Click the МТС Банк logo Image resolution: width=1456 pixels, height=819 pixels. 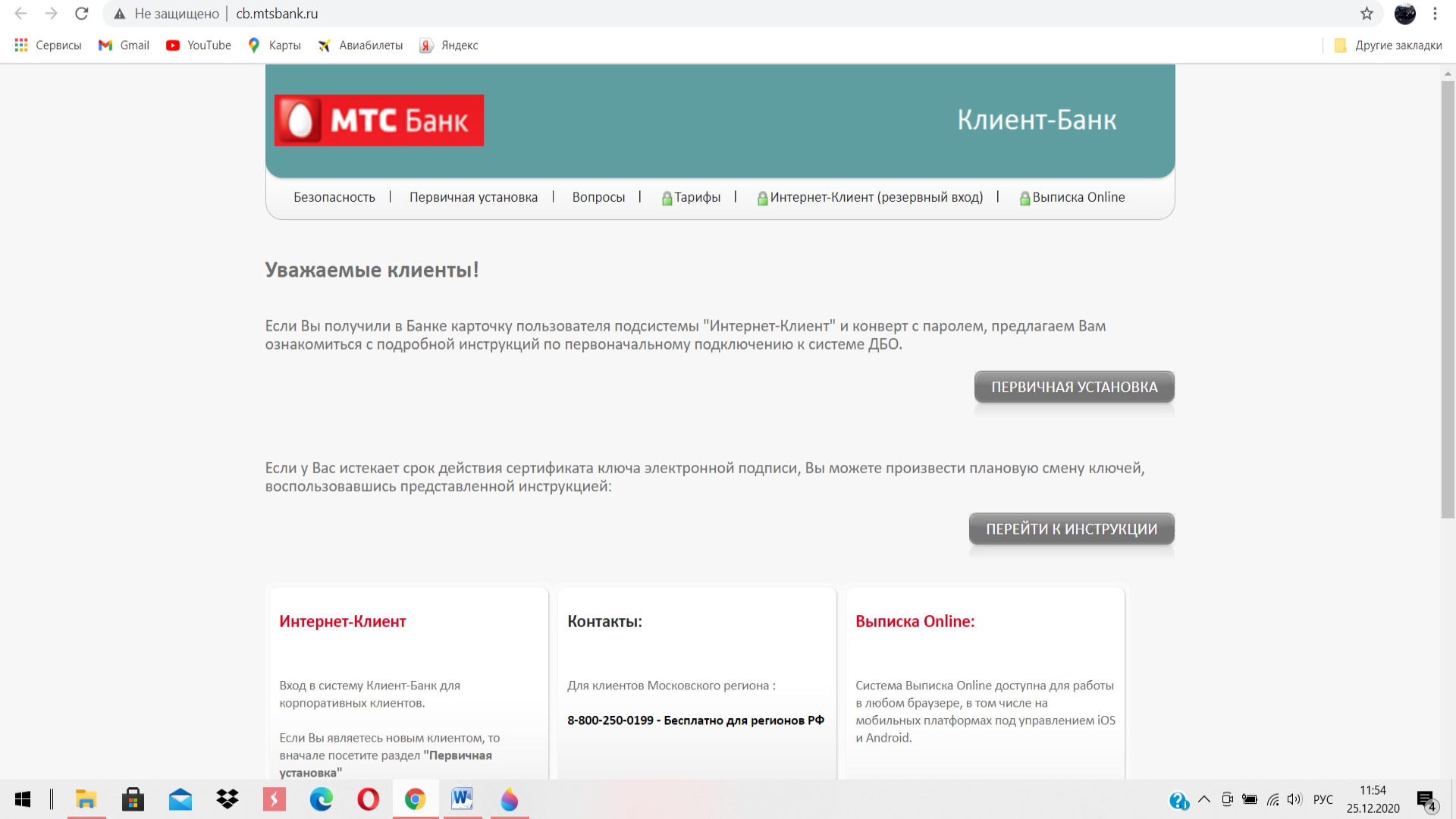coord(379,121)
